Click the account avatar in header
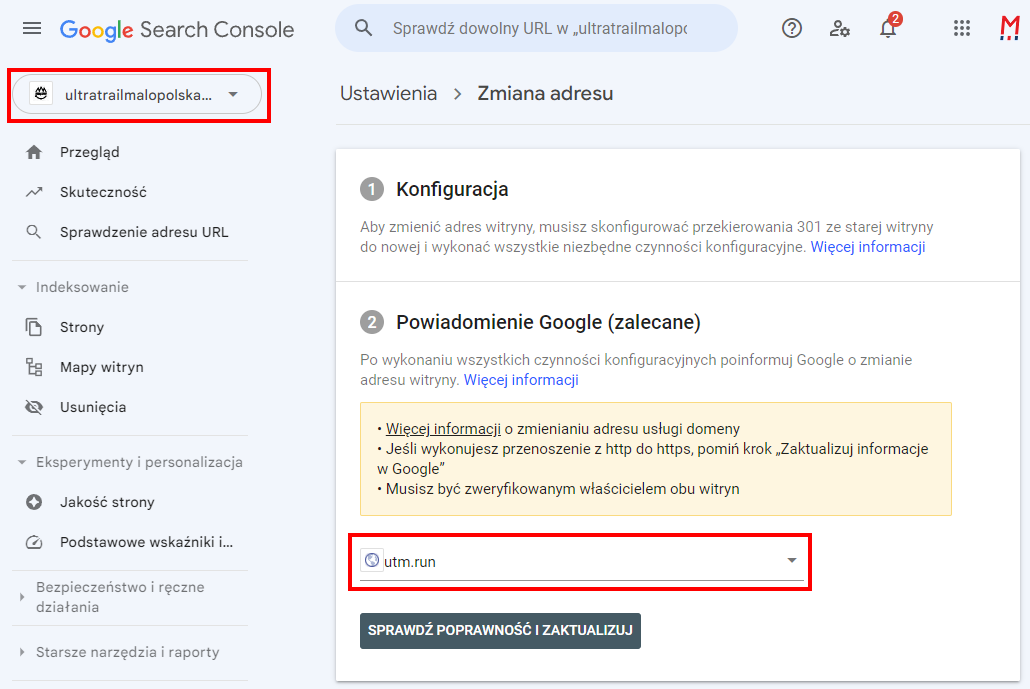 1009,29
